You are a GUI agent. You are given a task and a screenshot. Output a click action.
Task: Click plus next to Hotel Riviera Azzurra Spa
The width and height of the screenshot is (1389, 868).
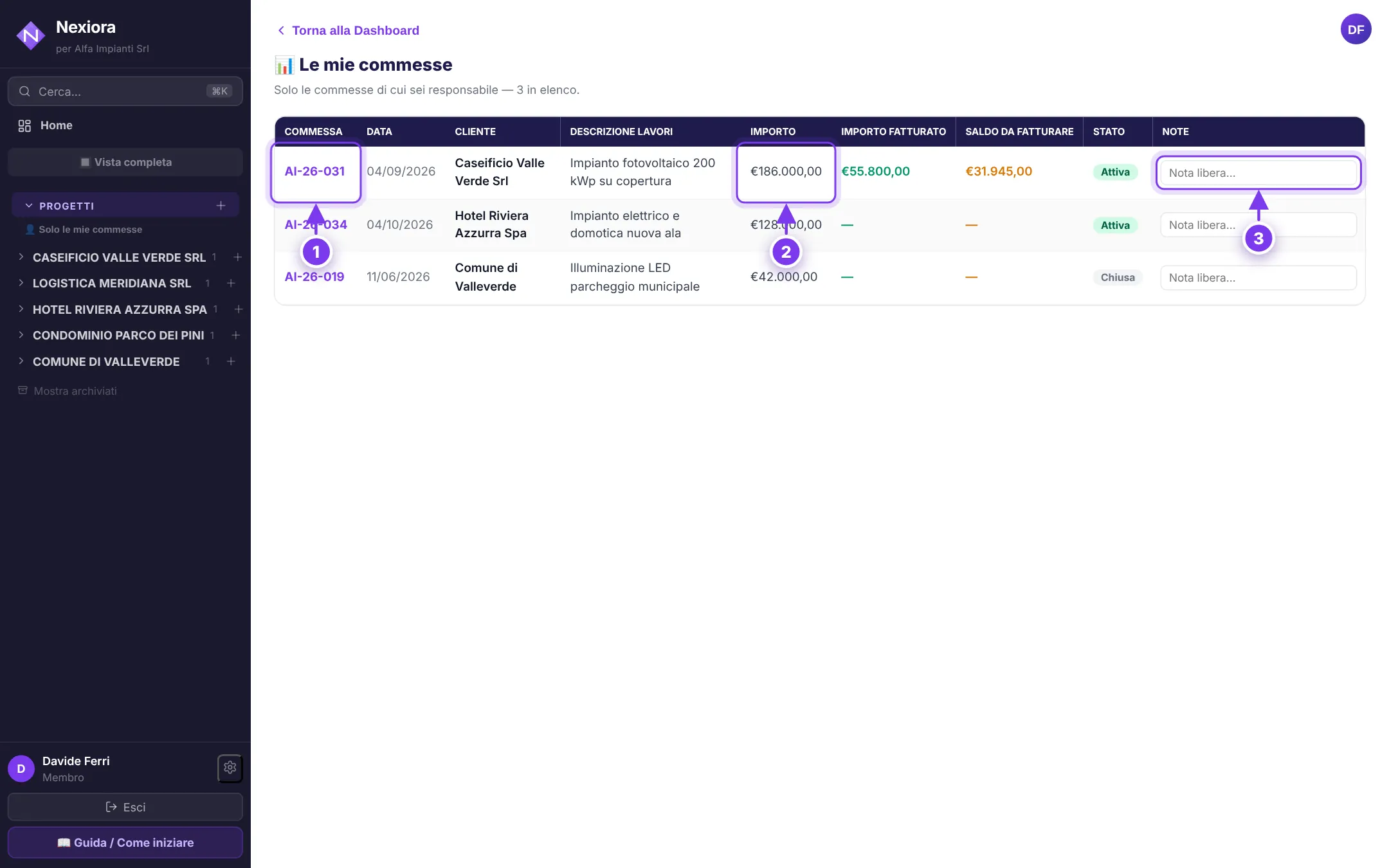[239, 309]
